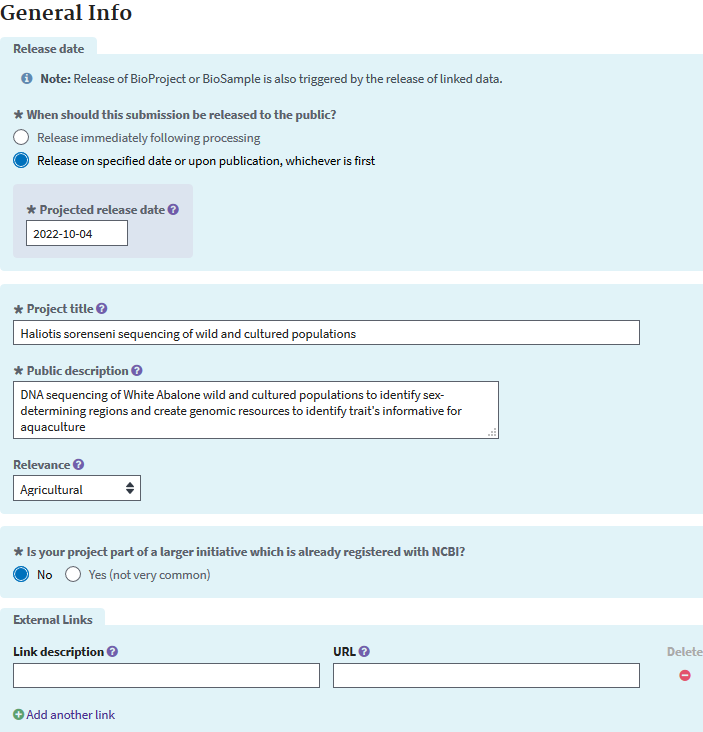The image size is (703, 732).
Task: Click the green plus Add another link icon
Action: [18, 714]
